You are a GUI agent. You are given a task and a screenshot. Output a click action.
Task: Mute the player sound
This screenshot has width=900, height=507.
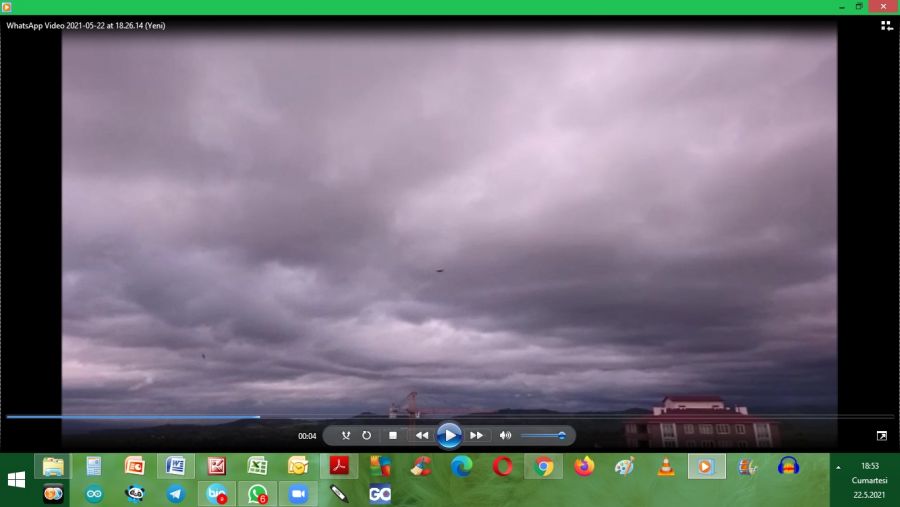click(x=505, y=436)
